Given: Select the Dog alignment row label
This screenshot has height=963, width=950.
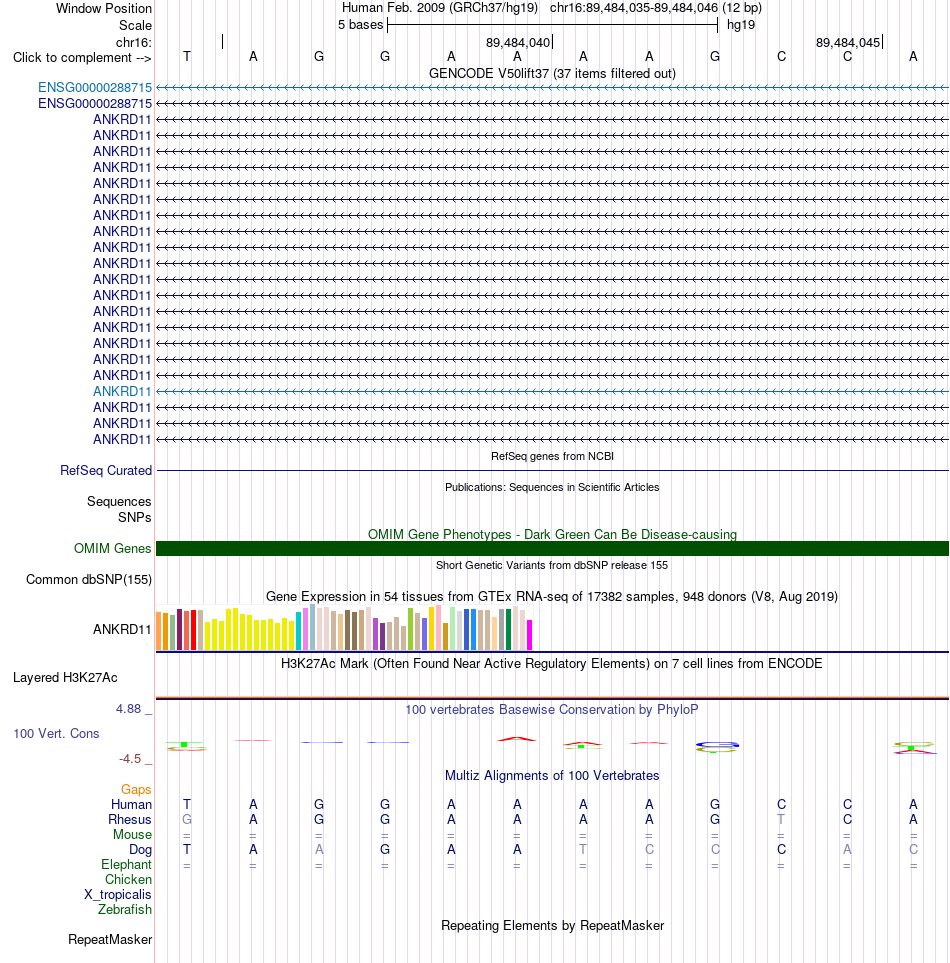Looking at the screenshot, I should [140, 849].
